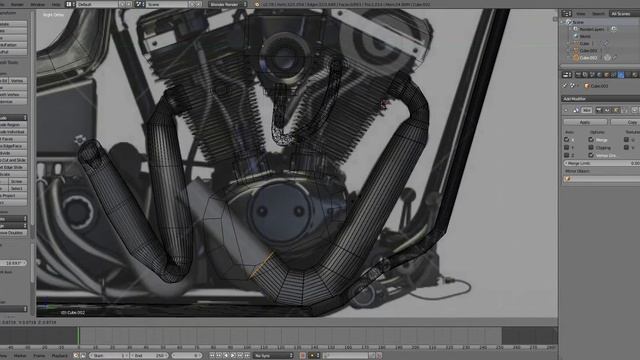
Task: Open the properties editor type selector
Action: (x=567, y=75)
